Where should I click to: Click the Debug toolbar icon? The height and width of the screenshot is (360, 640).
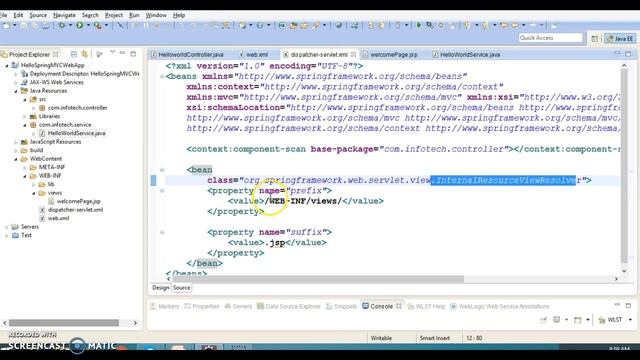(62, 25)
